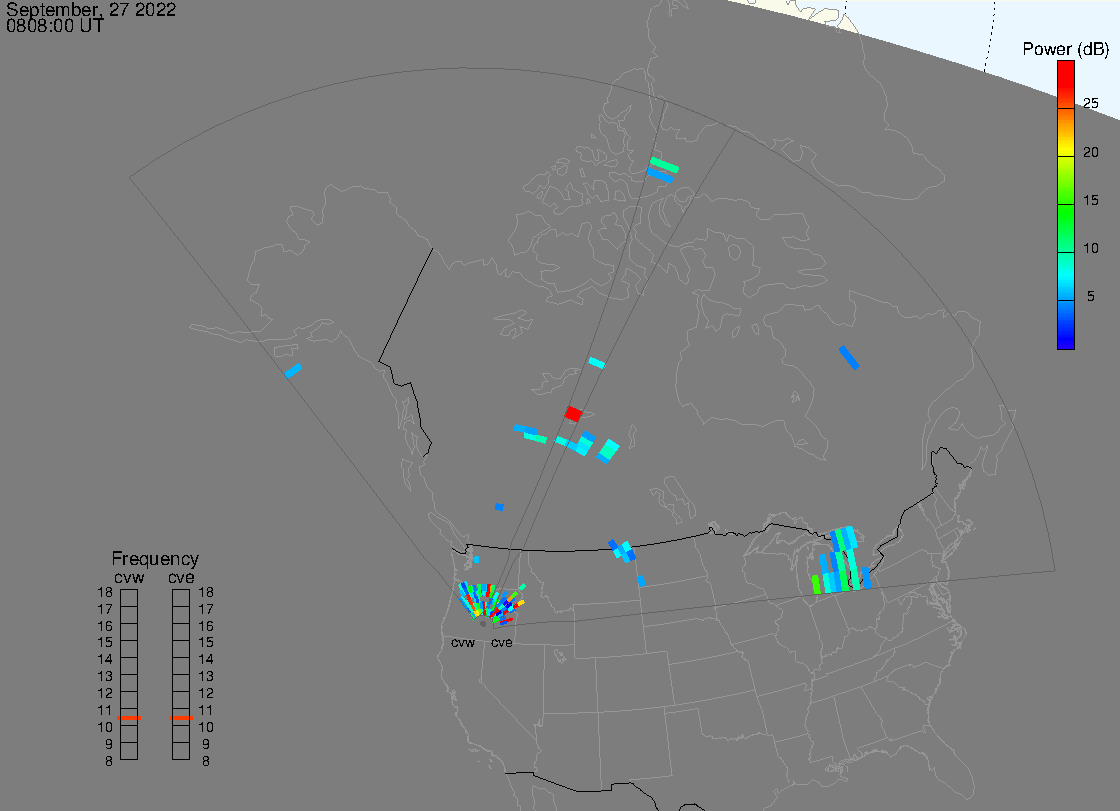Click the "cve" radar label on the map
Viewport: 1120px width, 811px height.
pos(501,643)
